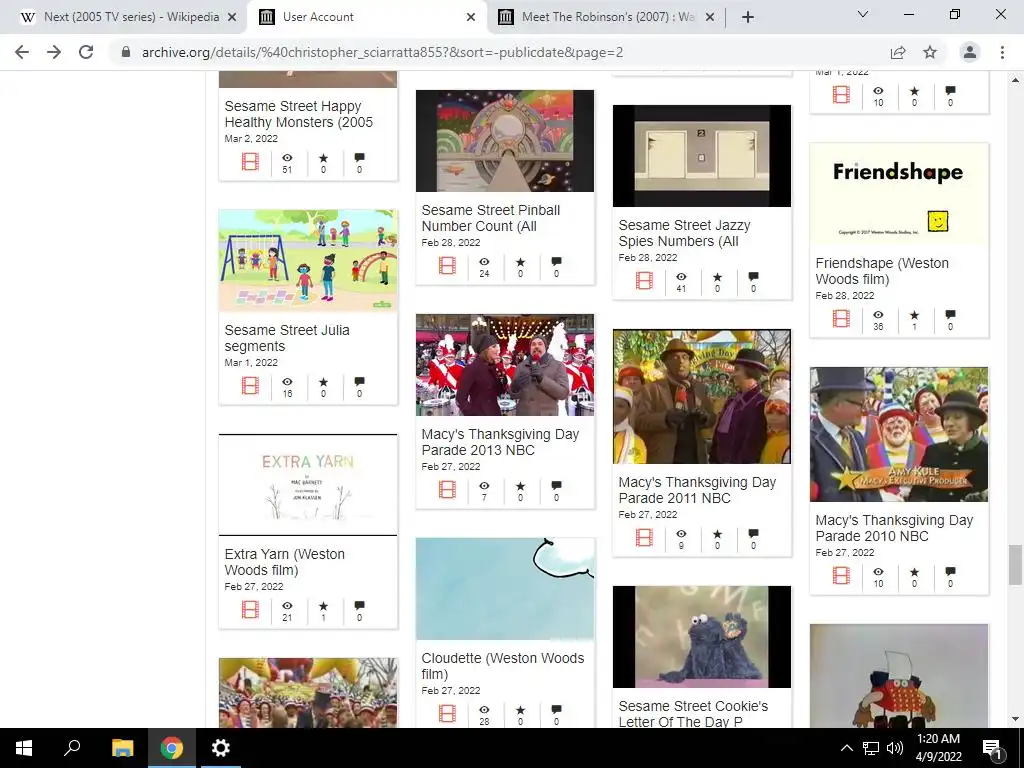Open the taskbar clock and date
Screen dimensions: 1024x768
[x=938, y=748]
